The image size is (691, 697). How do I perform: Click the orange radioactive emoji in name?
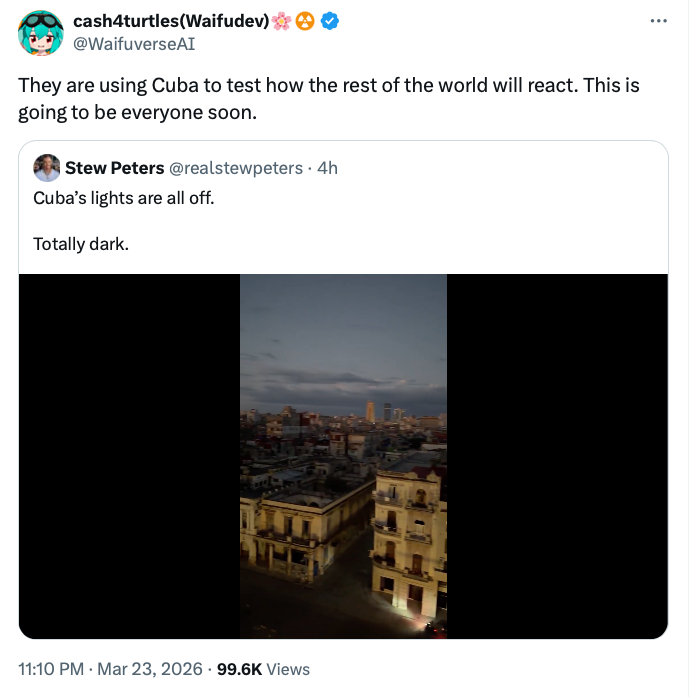[305, 22]
